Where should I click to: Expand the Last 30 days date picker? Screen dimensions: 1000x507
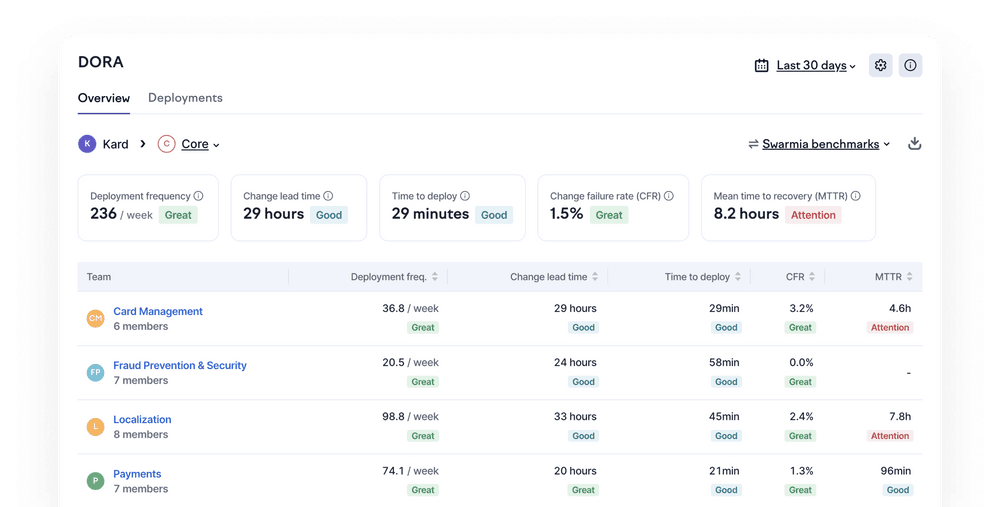(806, 66)
